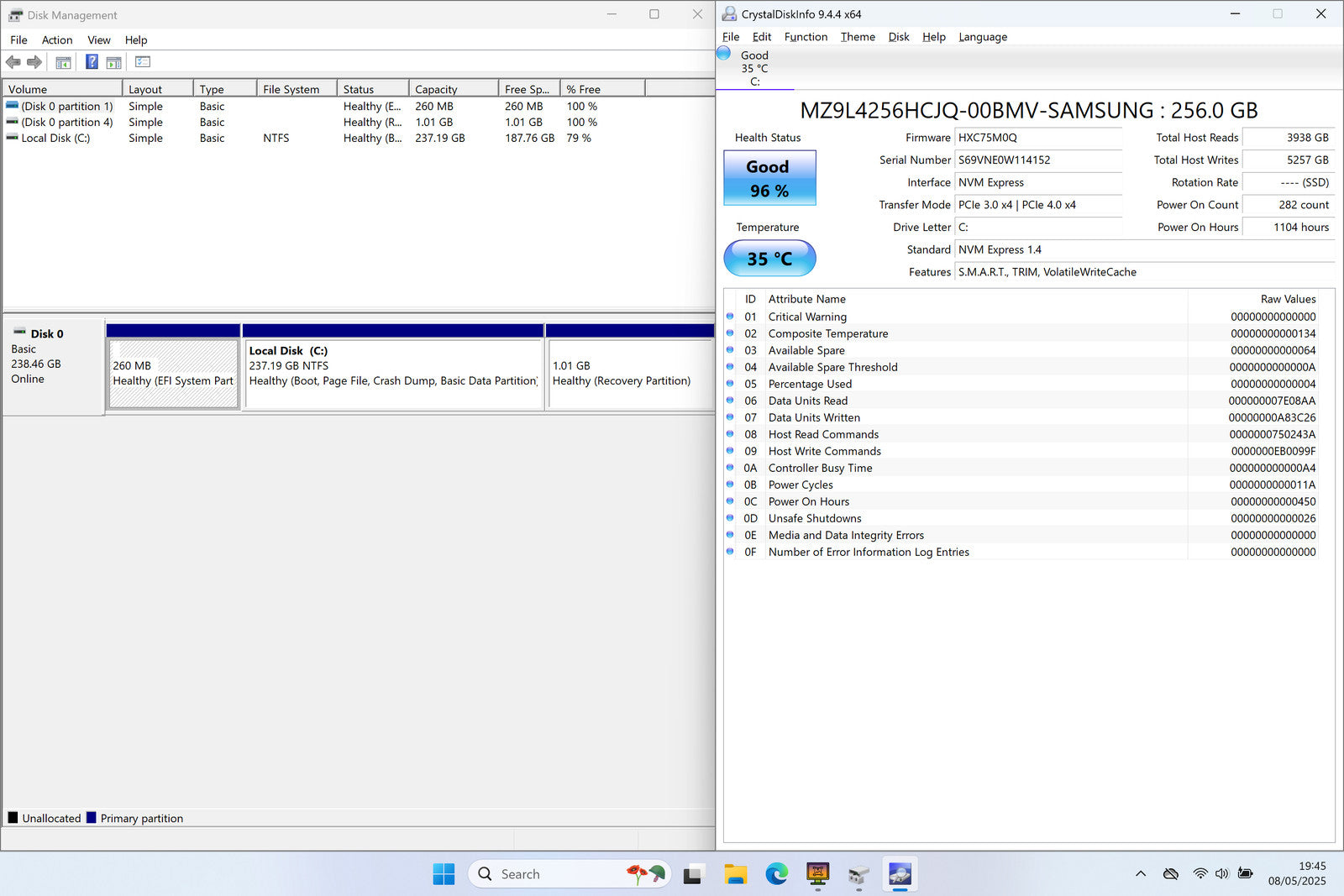Sort by the Capacity column header
The width and height of the screenshot is (1344, 896).
[454, 89]
